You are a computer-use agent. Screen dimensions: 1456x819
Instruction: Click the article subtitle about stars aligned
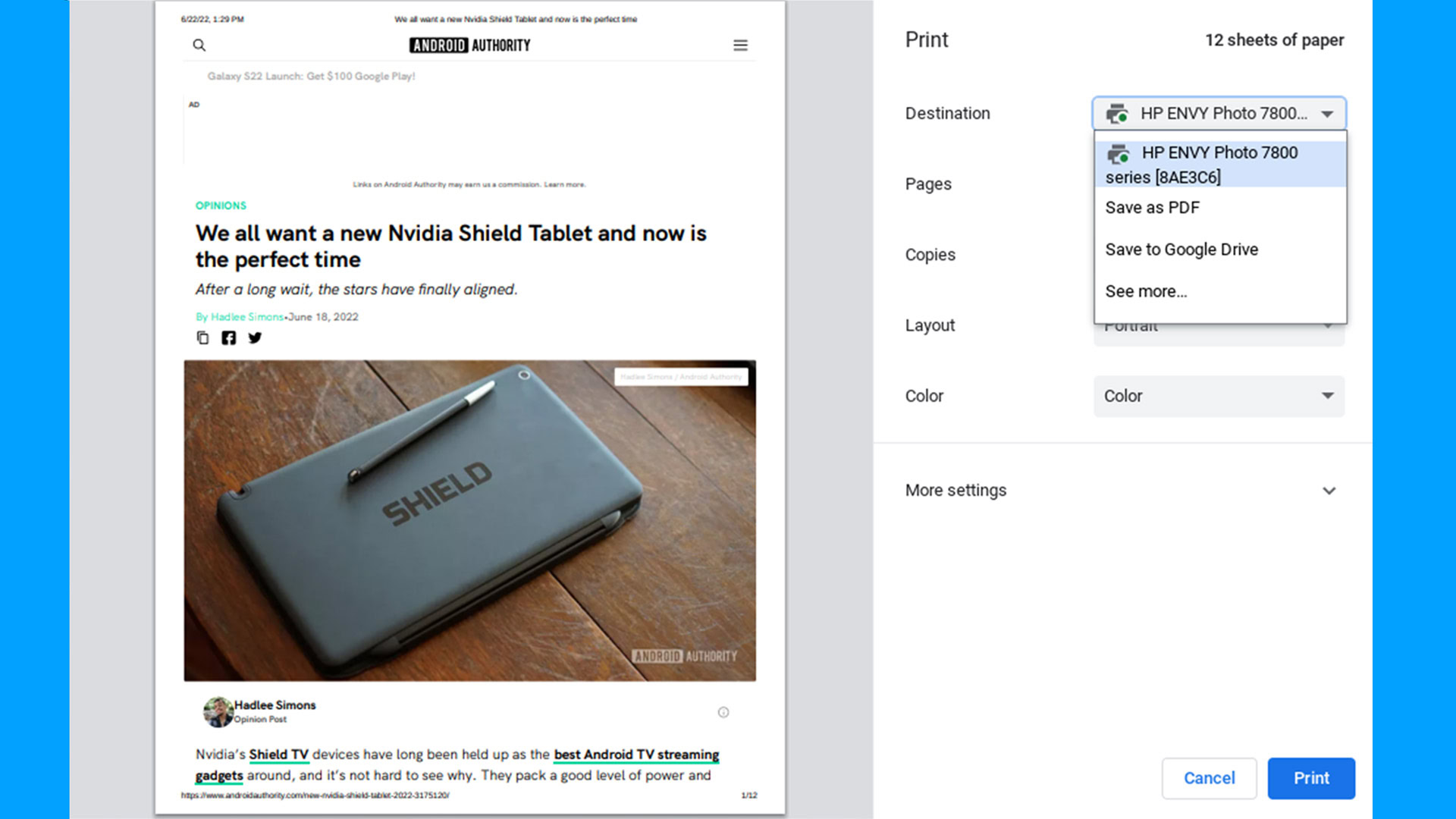coord(356,290)
